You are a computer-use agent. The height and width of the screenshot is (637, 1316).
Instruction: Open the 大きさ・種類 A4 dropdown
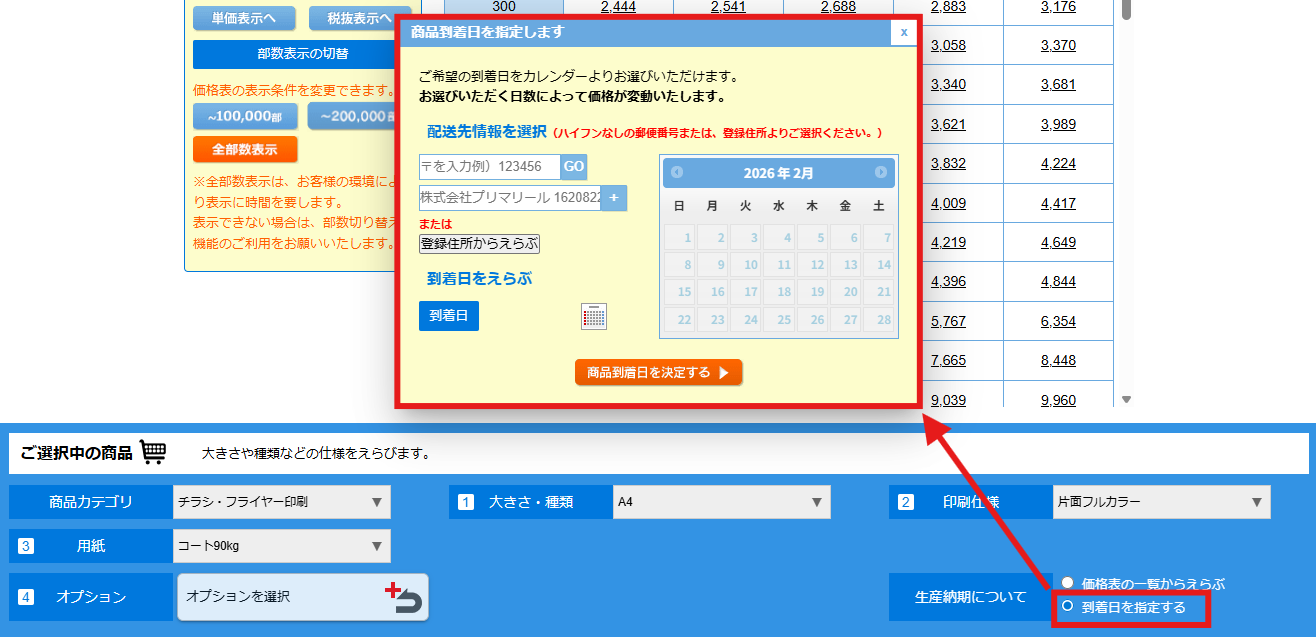pyautogui.click(x=721, y=502)
